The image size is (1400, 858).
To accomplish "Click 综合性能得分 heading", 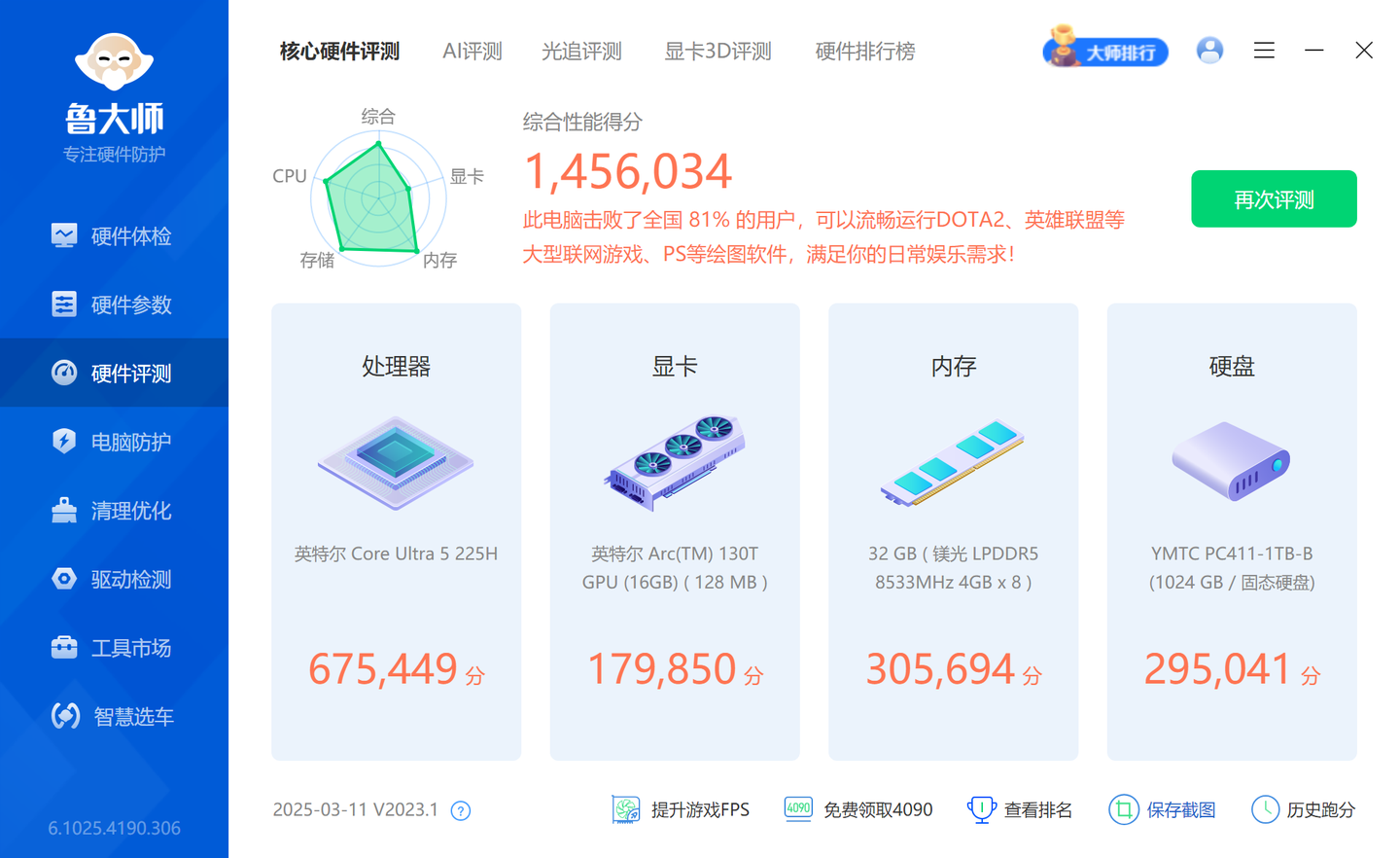I will coord(582,122).
